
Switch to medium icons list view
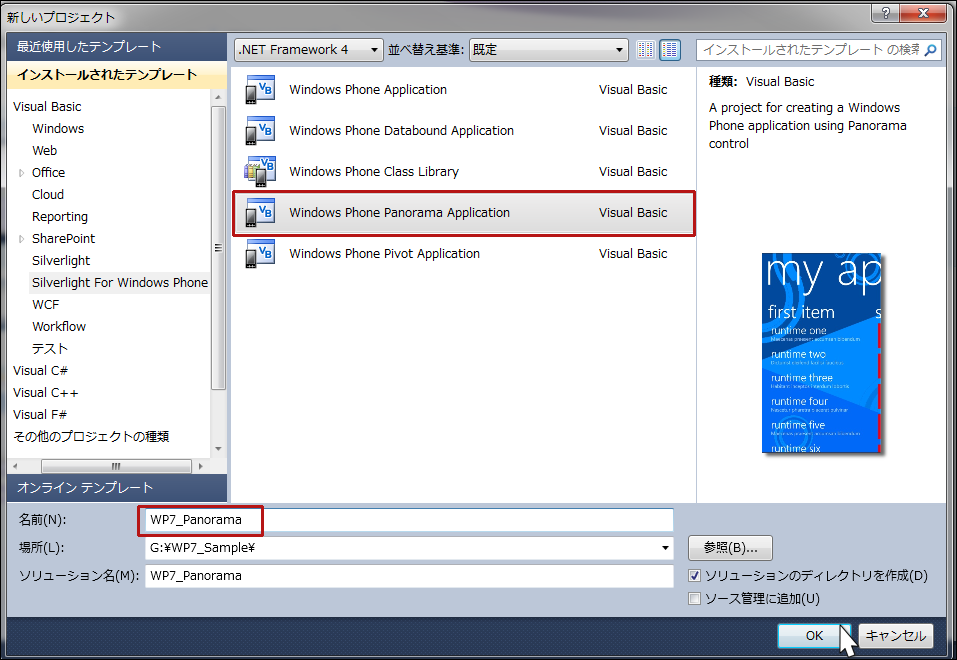click(670, 49)
